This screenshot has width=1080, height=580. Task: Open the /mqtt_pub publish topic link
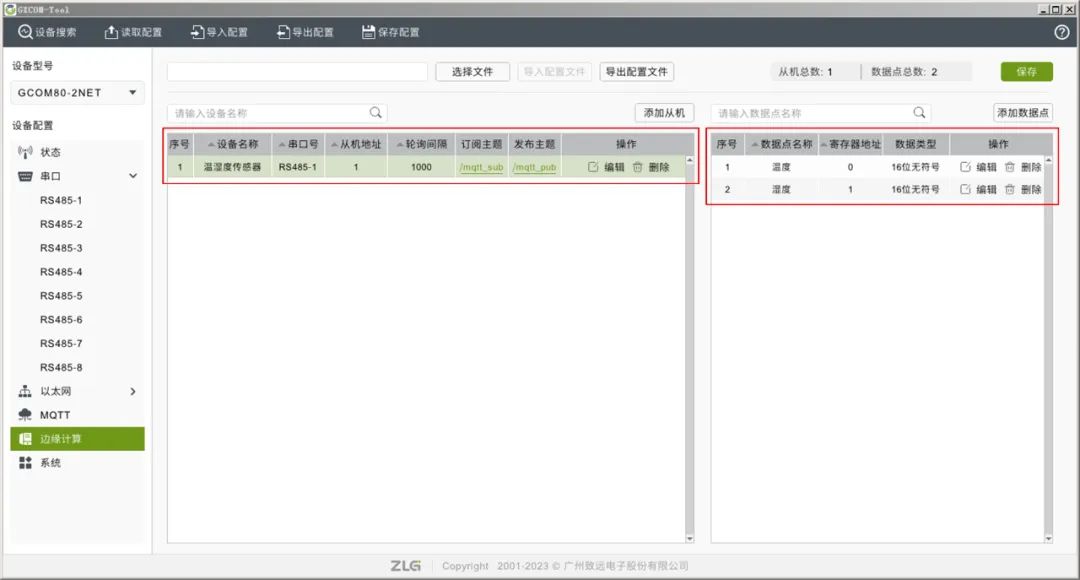pos(534,167)
